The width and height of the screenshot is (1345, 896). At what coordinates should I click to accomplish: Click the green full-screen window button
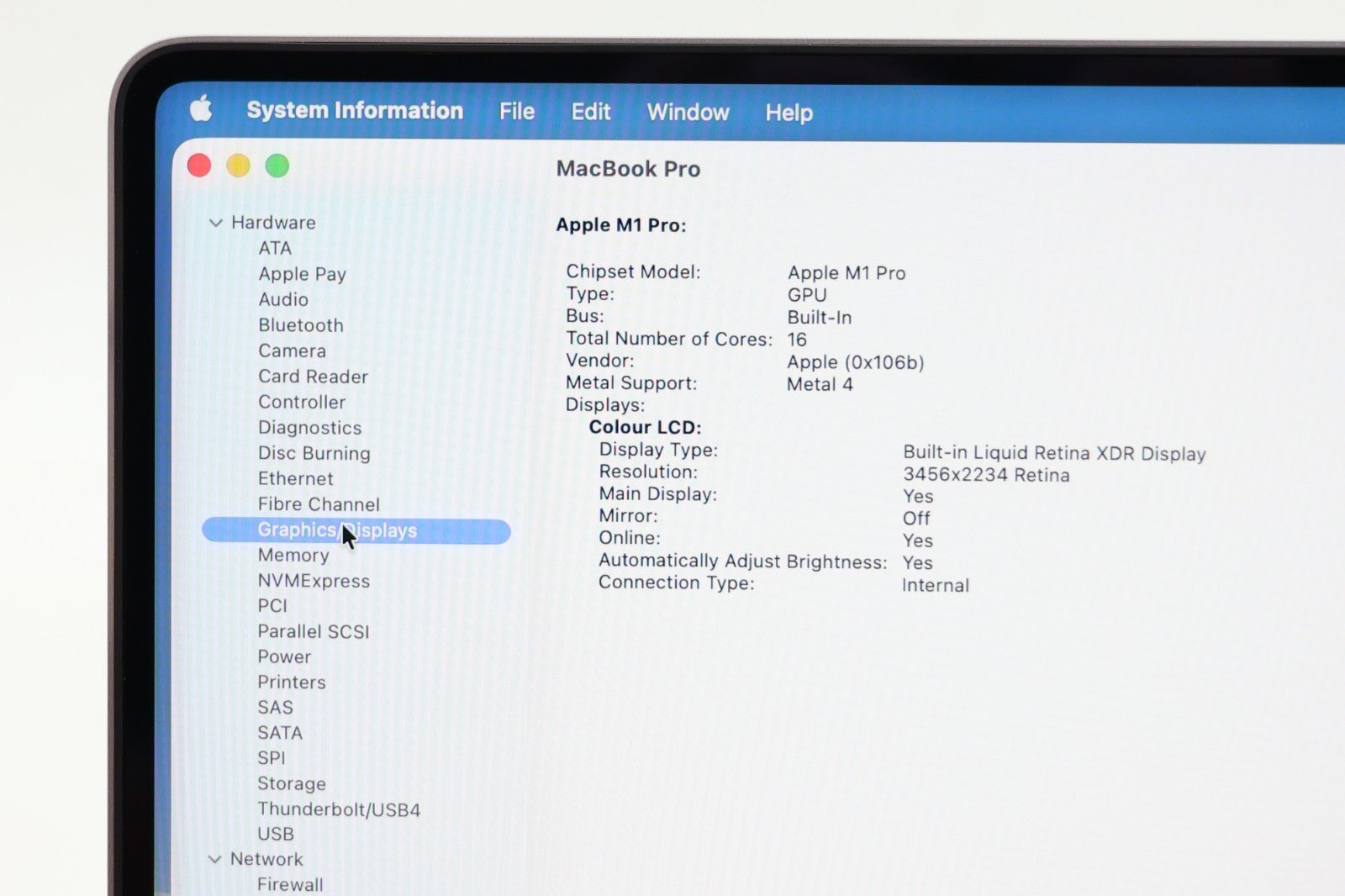[277, 166]
